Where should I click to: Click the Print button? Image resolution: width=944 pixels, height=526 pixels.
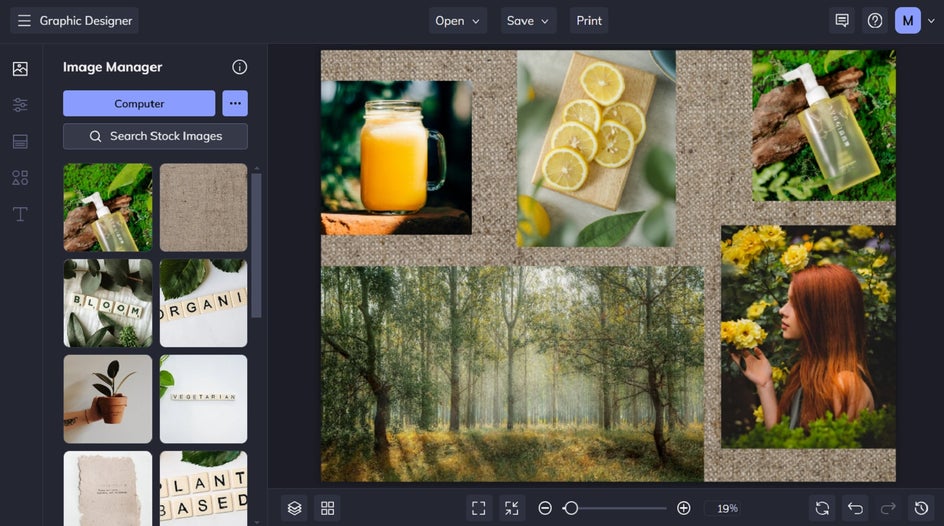pyautogui.click(x=589, y=20)
